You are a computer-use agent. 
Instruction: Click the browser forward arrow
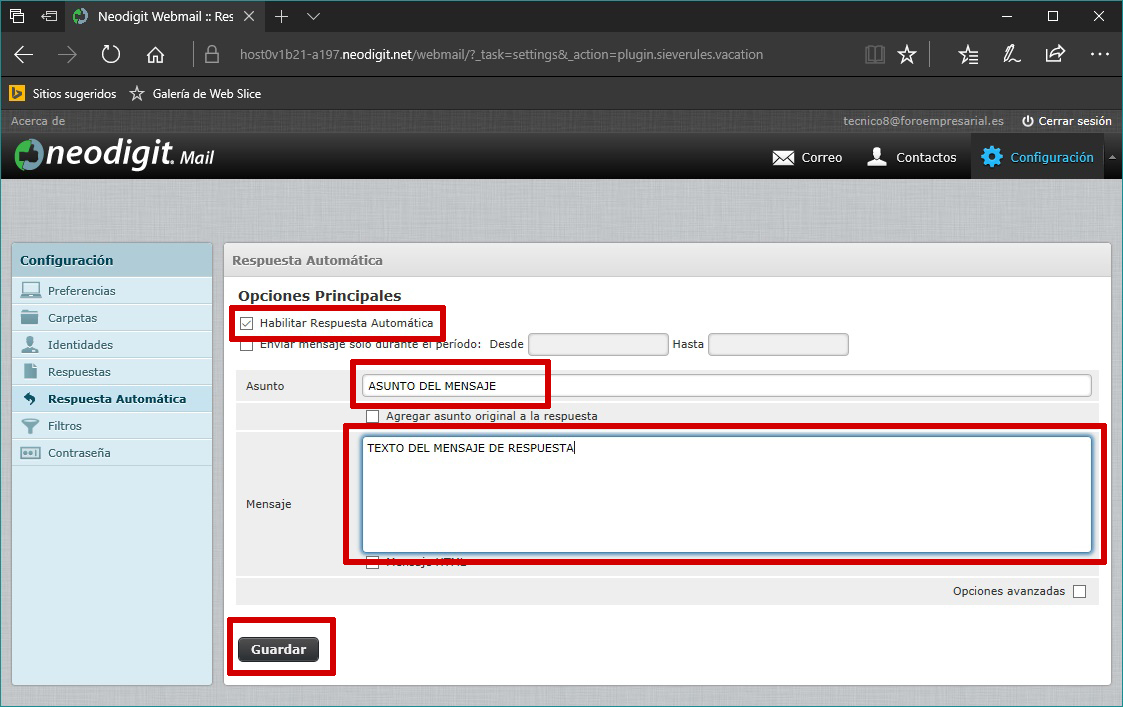(67, 54)
